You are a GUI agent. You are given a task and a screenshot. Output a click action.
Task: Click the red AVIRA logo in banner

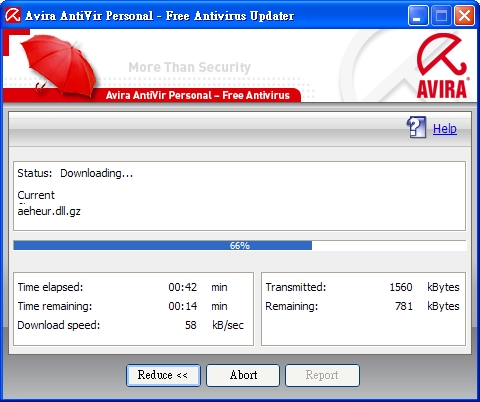pos(442,66)
